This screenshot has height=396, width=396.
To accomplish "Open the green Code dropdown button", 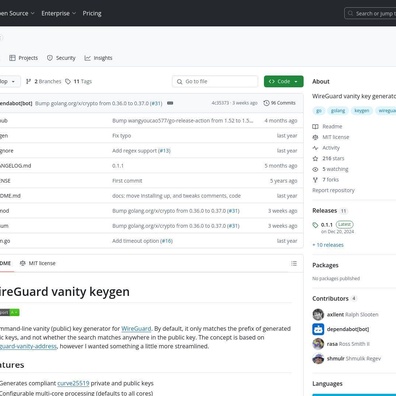I will coord(284,81).
